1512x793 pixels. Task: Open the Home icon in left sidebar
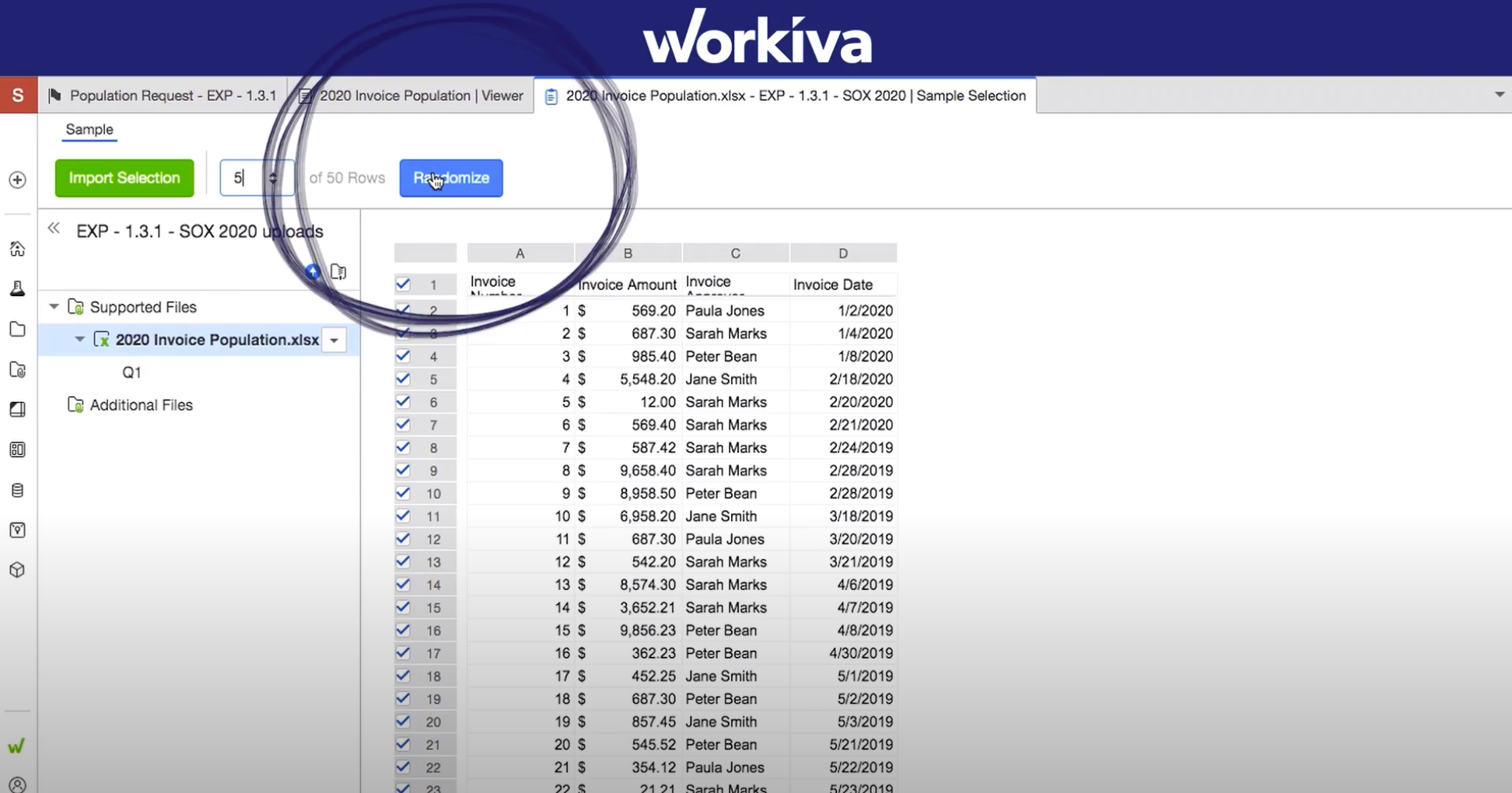click(17, 249)
